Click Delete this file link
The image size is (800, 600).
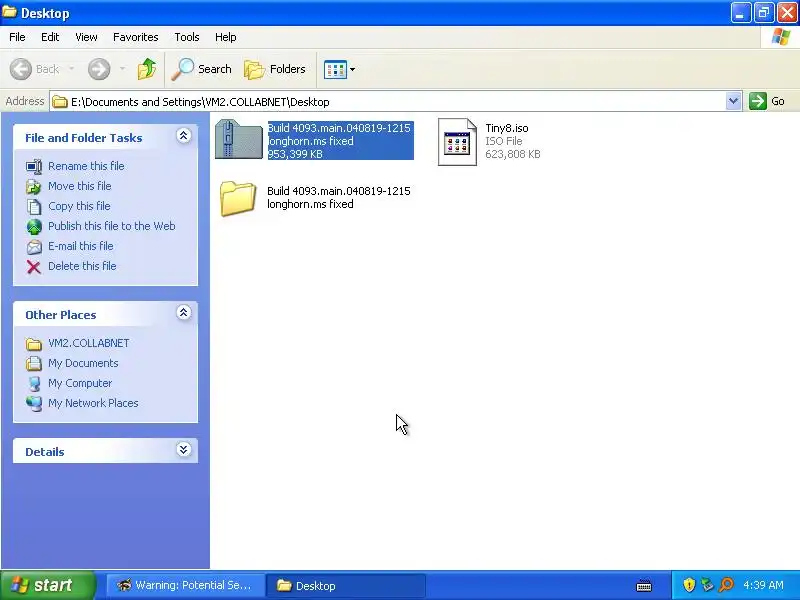(82, 266)
